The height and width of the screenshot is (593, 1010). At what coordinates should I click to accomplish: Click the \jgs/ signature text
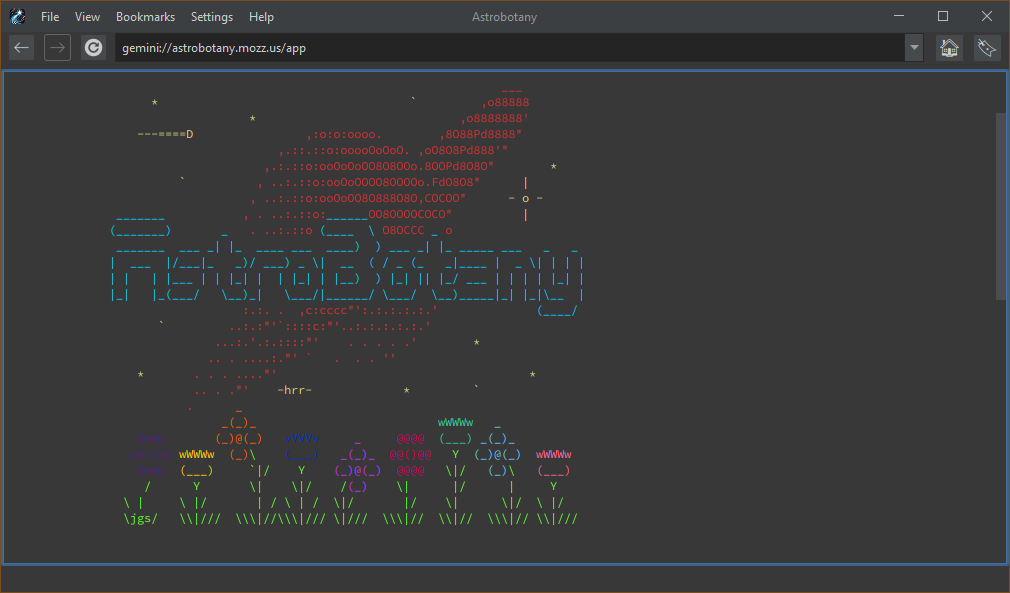point(140,519)
